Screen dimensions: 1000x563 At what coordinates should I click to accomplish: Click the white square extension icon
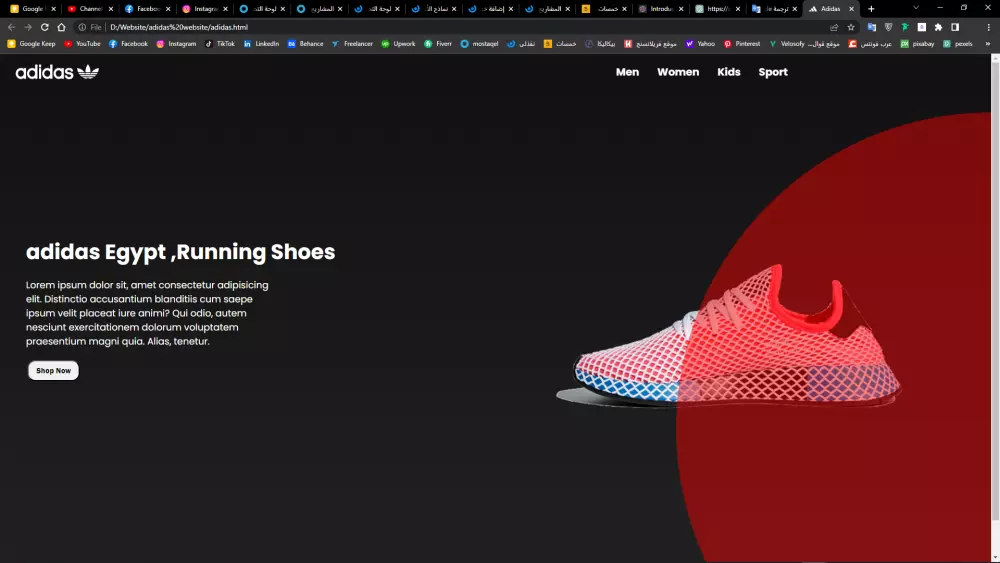[x=922, y=27]
